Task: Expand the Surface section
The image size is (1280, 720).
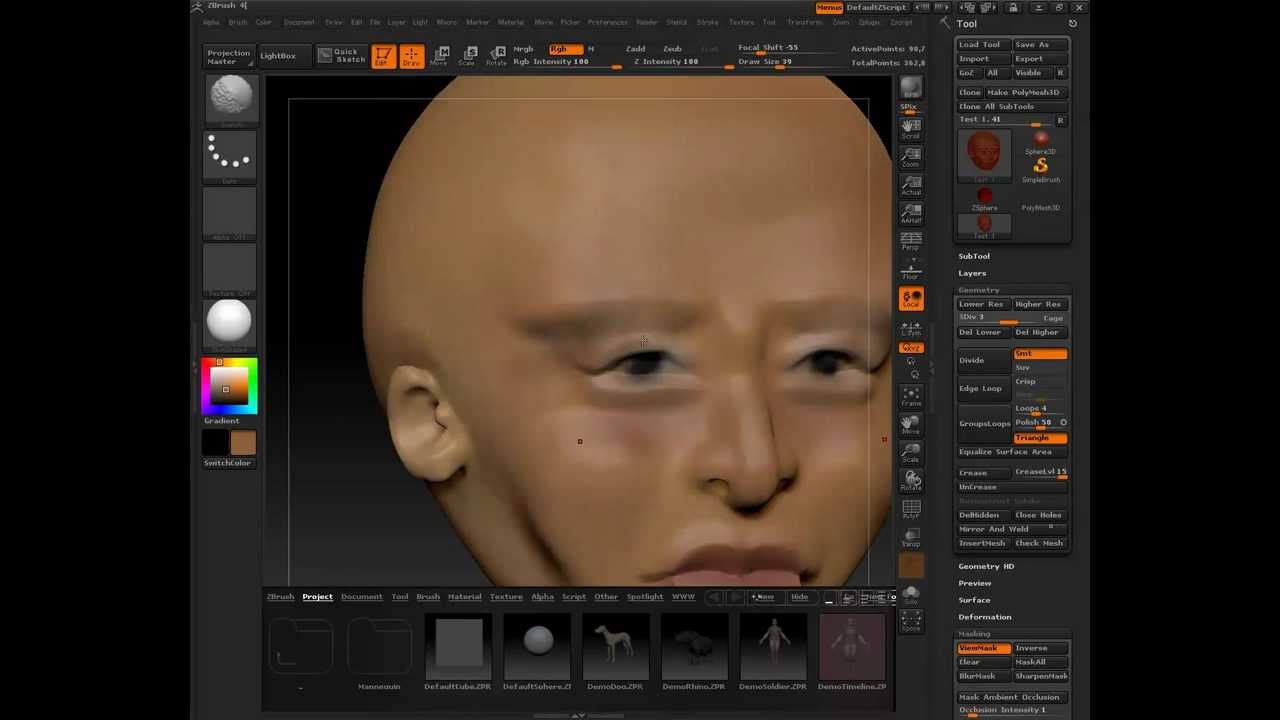Action: 974,600
